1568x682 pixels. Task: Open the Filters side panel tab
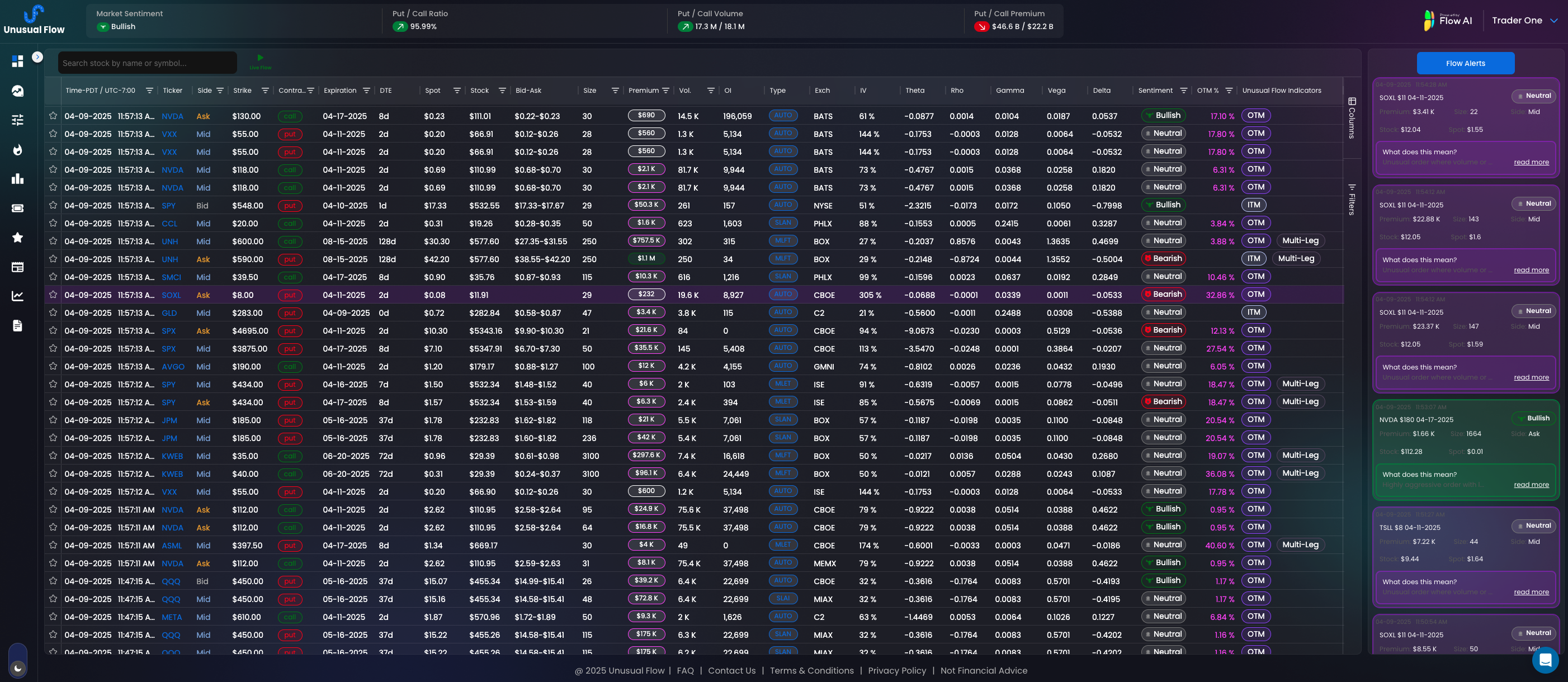1351,200
